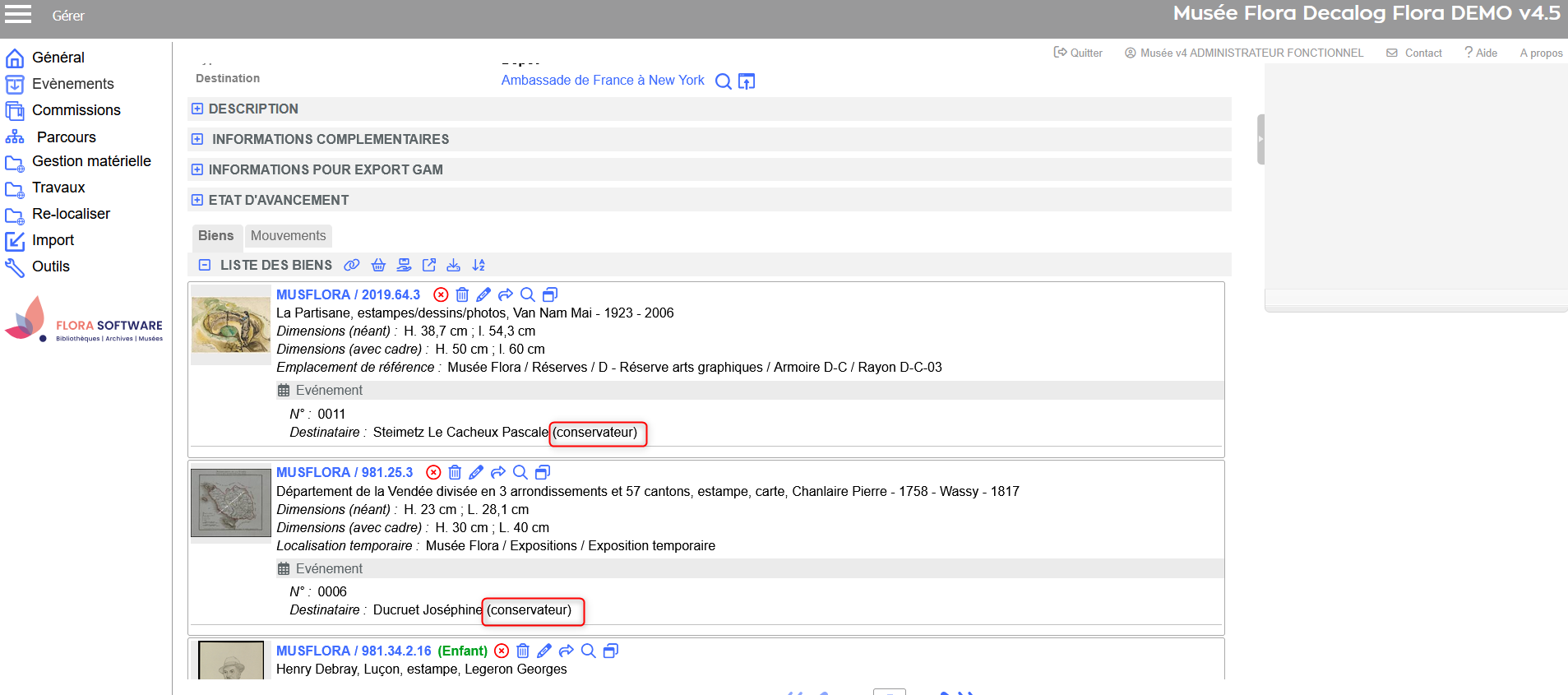This screenshot has height=695, width=1568.
Task: Click red remove icon for MUSFLORA / 2019.64.3
Action: (x=441, y=294)
